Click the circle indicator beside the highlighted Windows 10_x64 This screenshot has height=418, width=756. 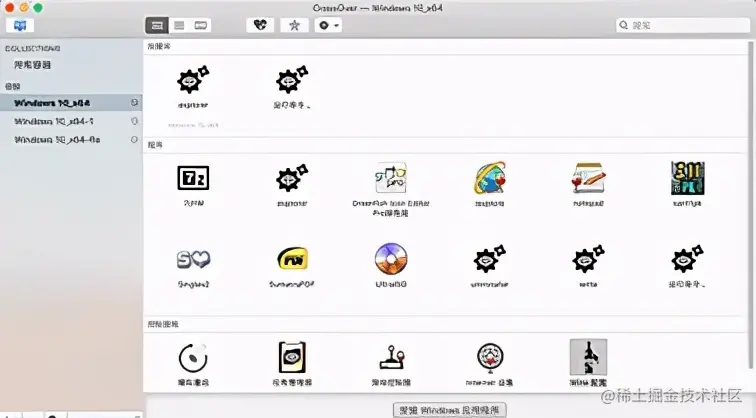pyautogui.click(x=134, y=103)
